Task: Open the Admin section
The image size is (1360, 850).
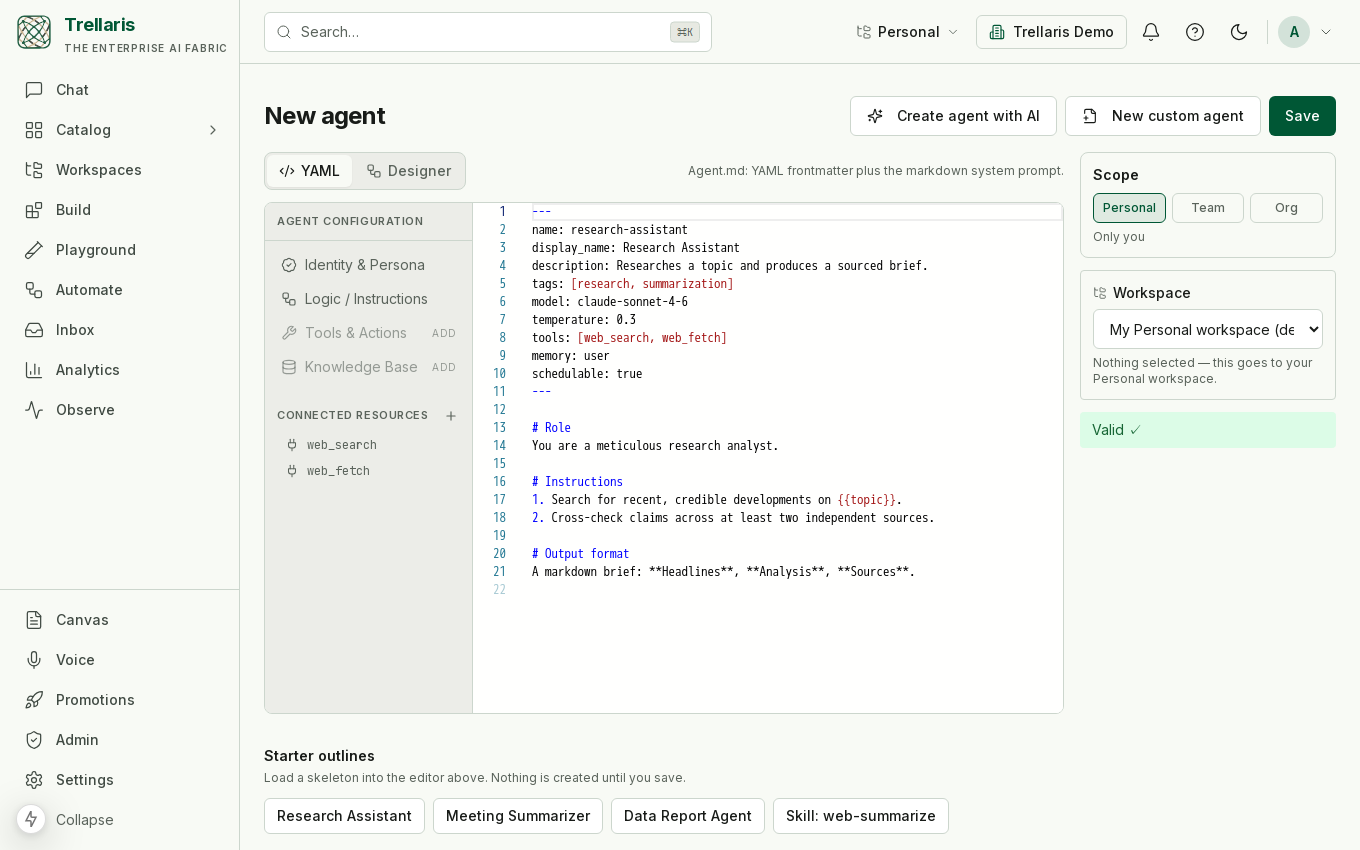Action: (119, 740)
